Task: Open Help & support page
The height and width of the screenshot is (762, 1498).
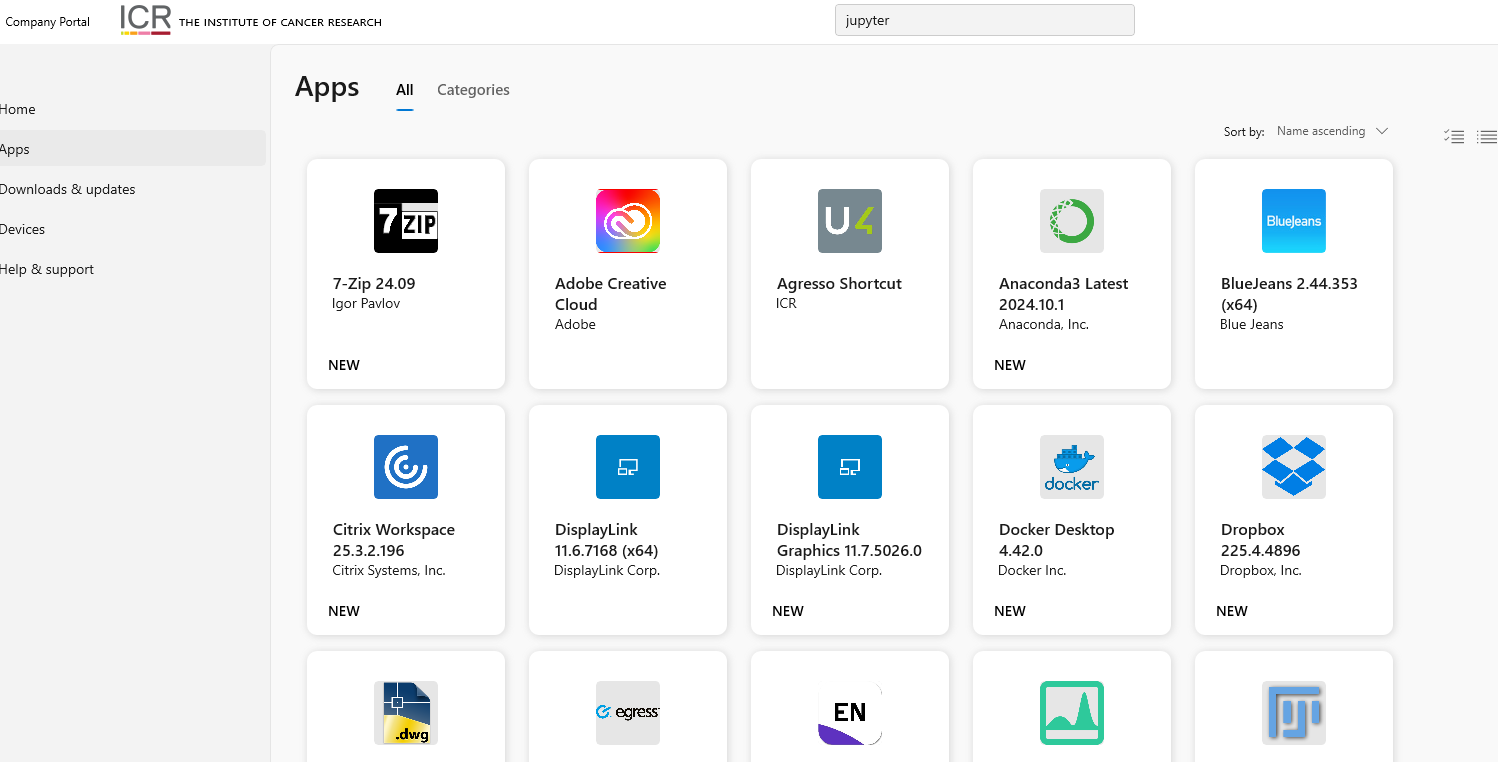Action: [47, 269]
